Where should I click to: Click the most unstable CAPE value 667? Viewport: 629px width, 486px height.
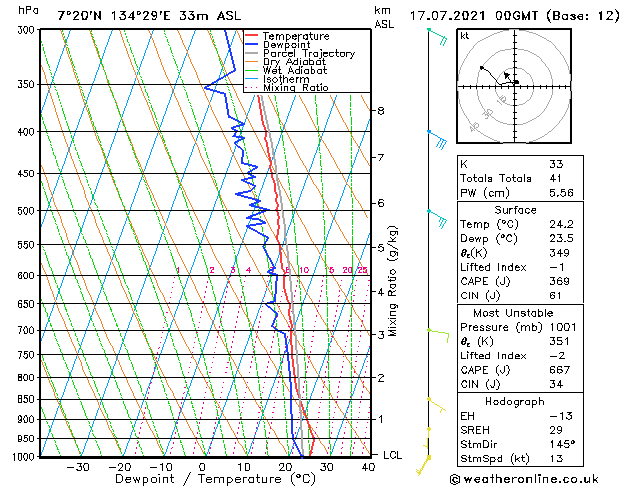559,370
